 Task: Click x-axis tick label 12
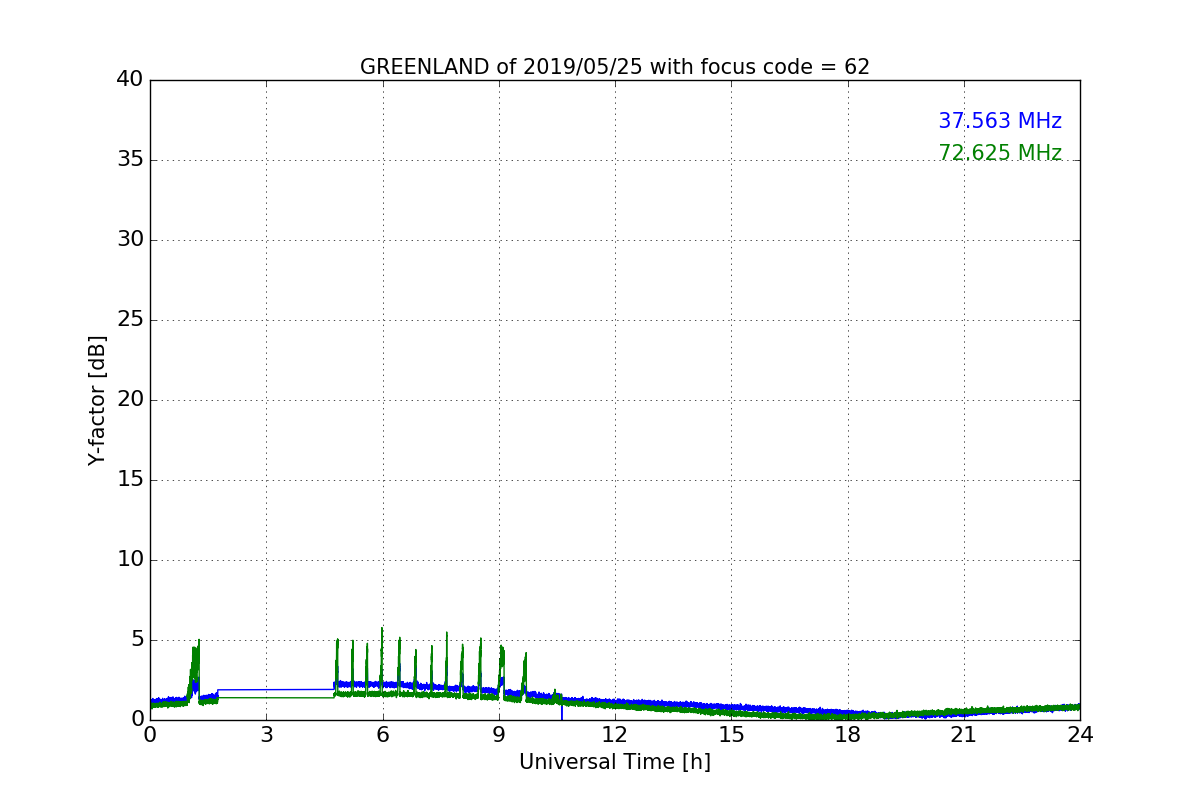615,735
